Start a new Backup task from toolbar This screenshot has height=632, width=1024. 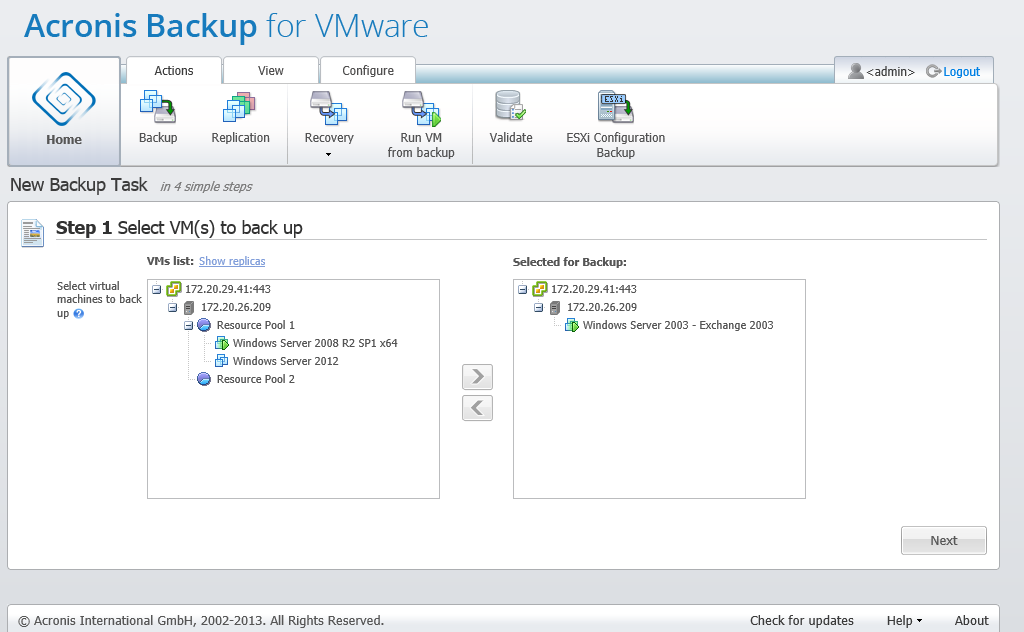pyautogui.click(x=158, y=118)
